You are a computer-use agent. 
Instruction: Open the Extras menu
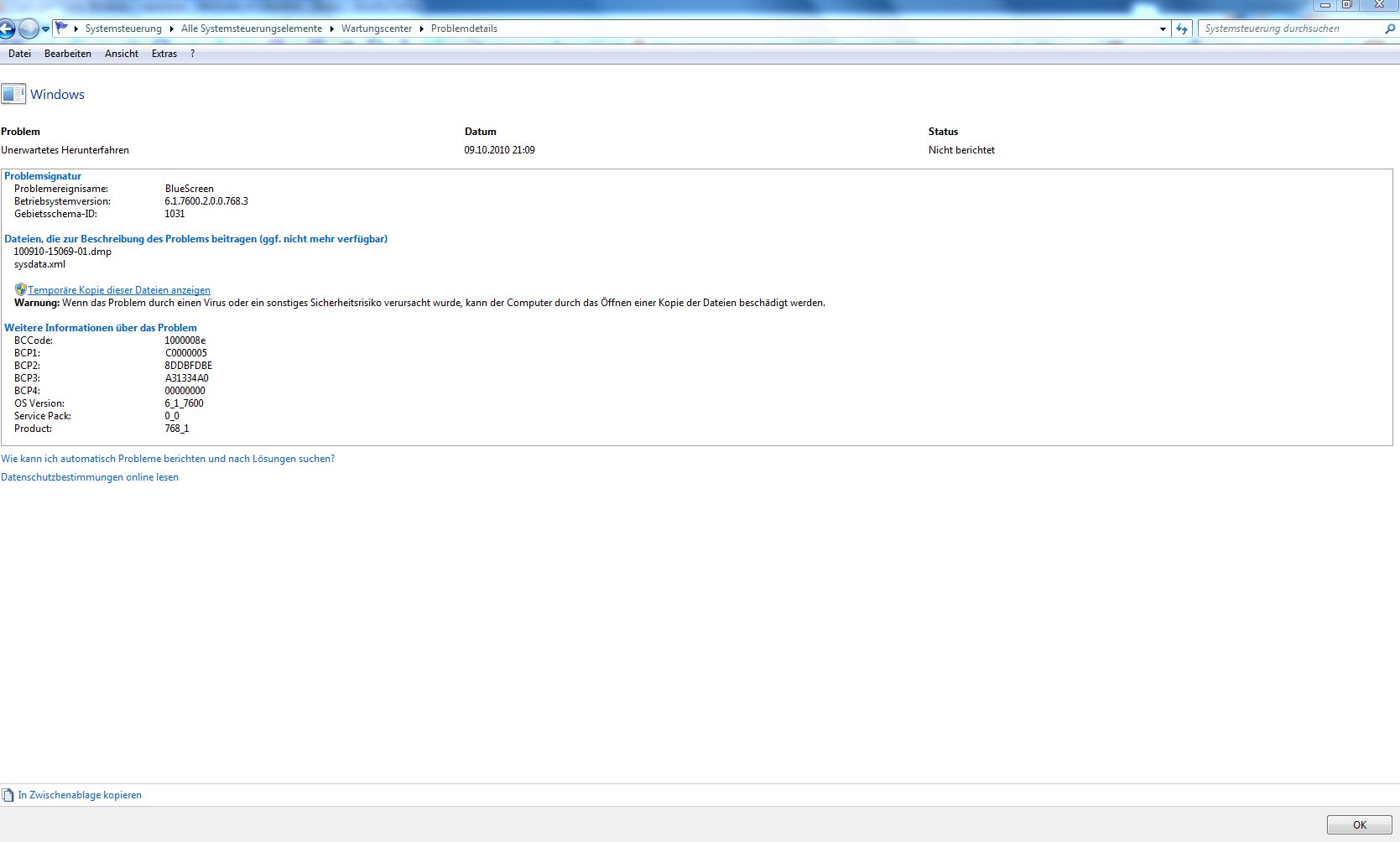(164, 54)
